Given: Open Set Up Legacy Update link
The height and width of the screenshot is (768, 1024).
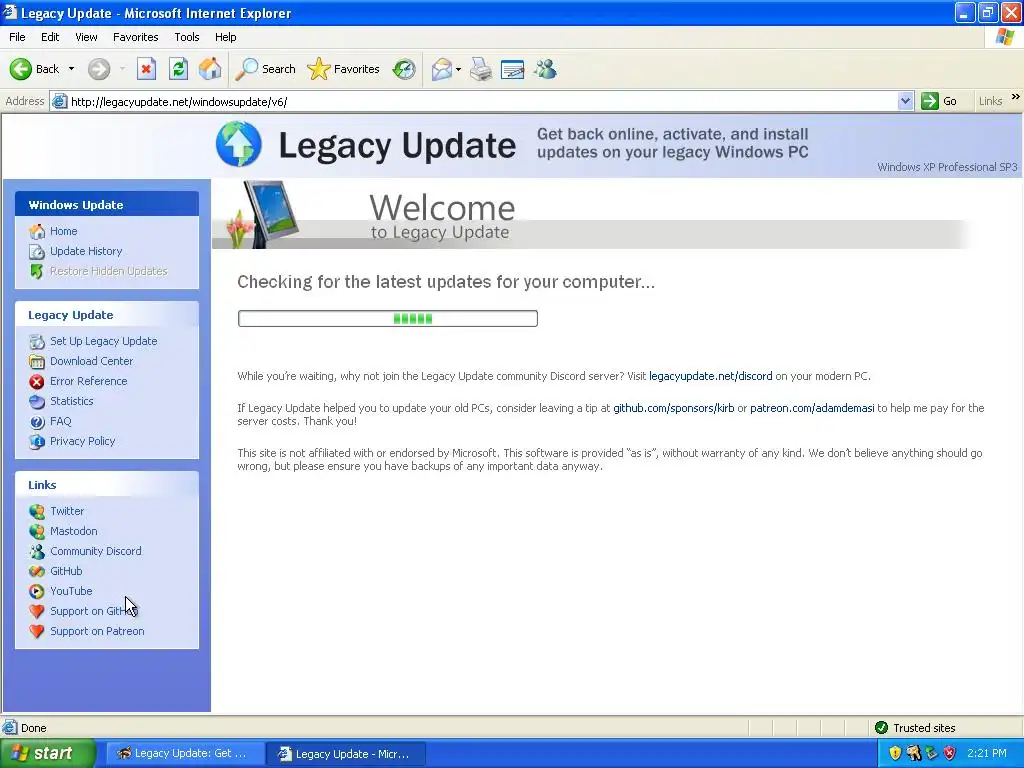Looking at the screenshot, I should pos(103,341).
